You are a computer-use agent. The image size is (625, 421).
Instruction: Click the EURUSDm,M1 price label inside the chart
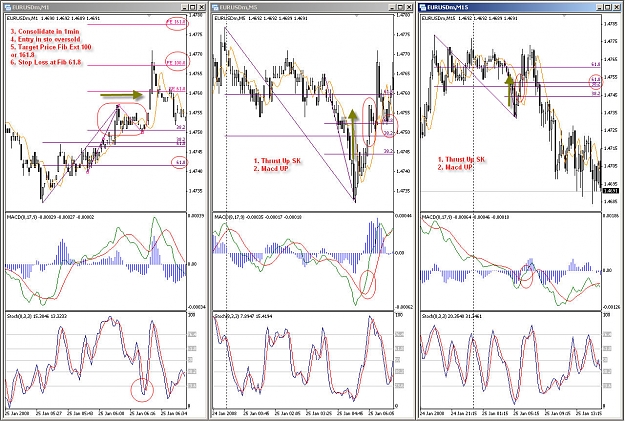click(53, 18)
